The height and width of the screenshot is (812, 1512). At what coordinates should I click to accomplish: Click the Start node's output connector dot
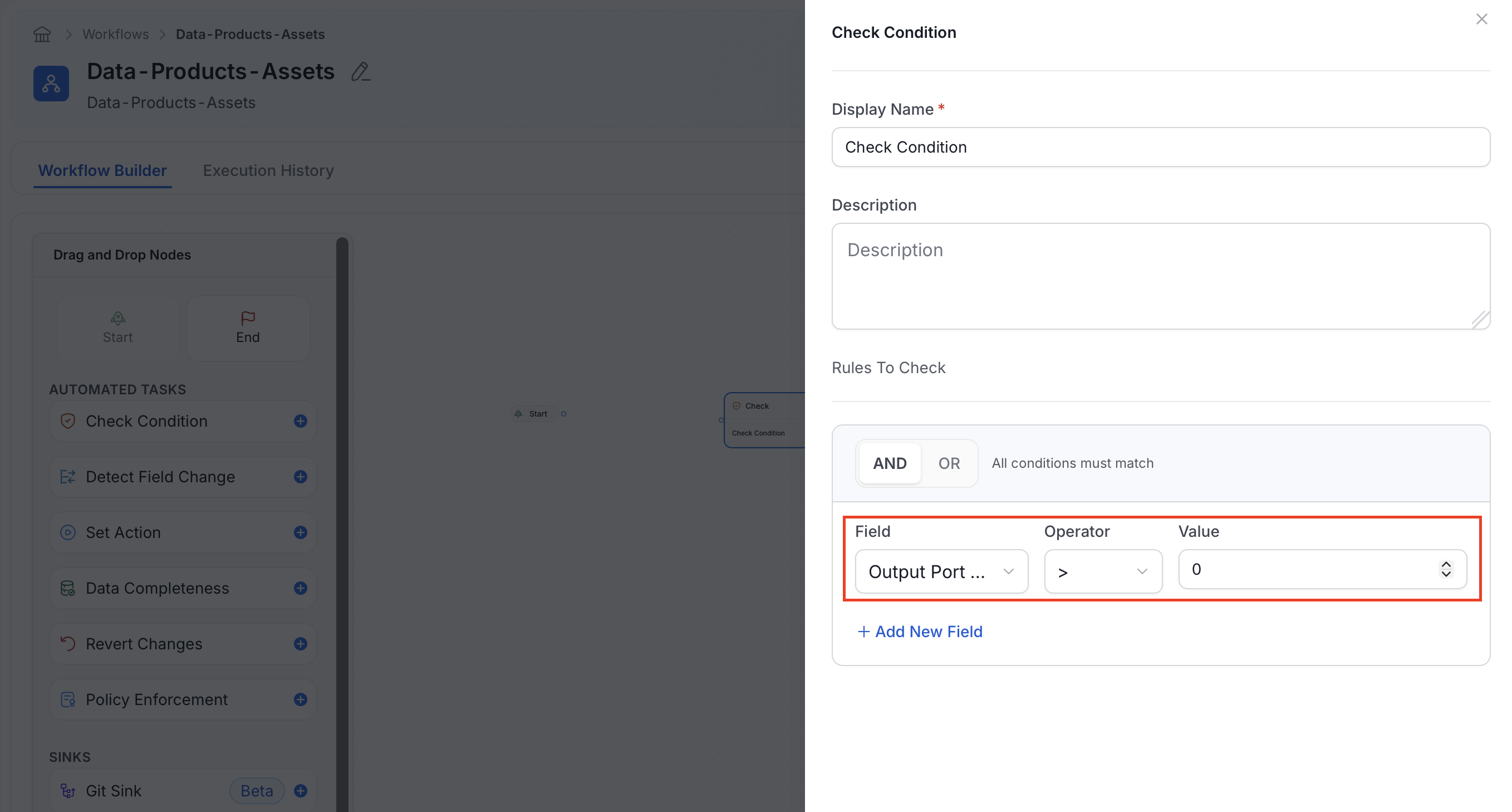(563, 414)
